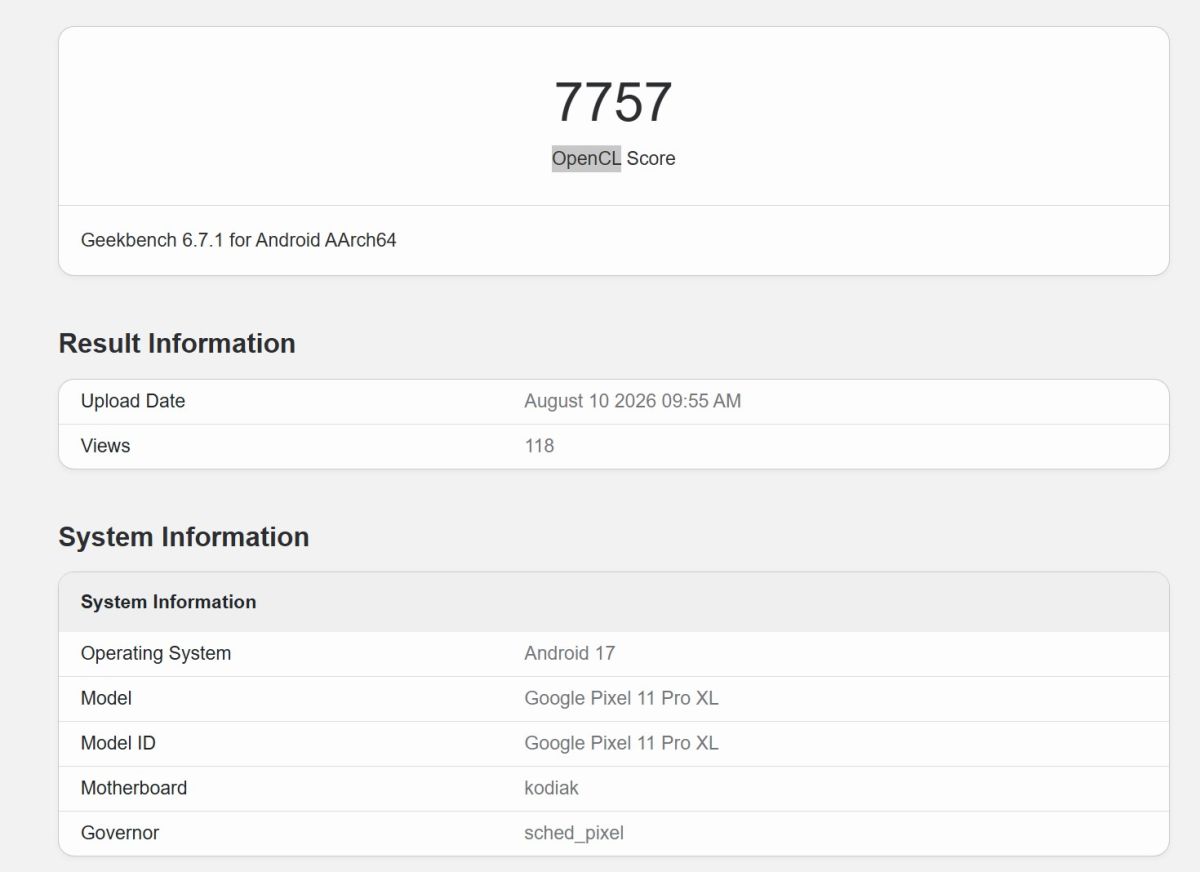
Task: Click the Upload Date label
Action: [x=133, y=401]
